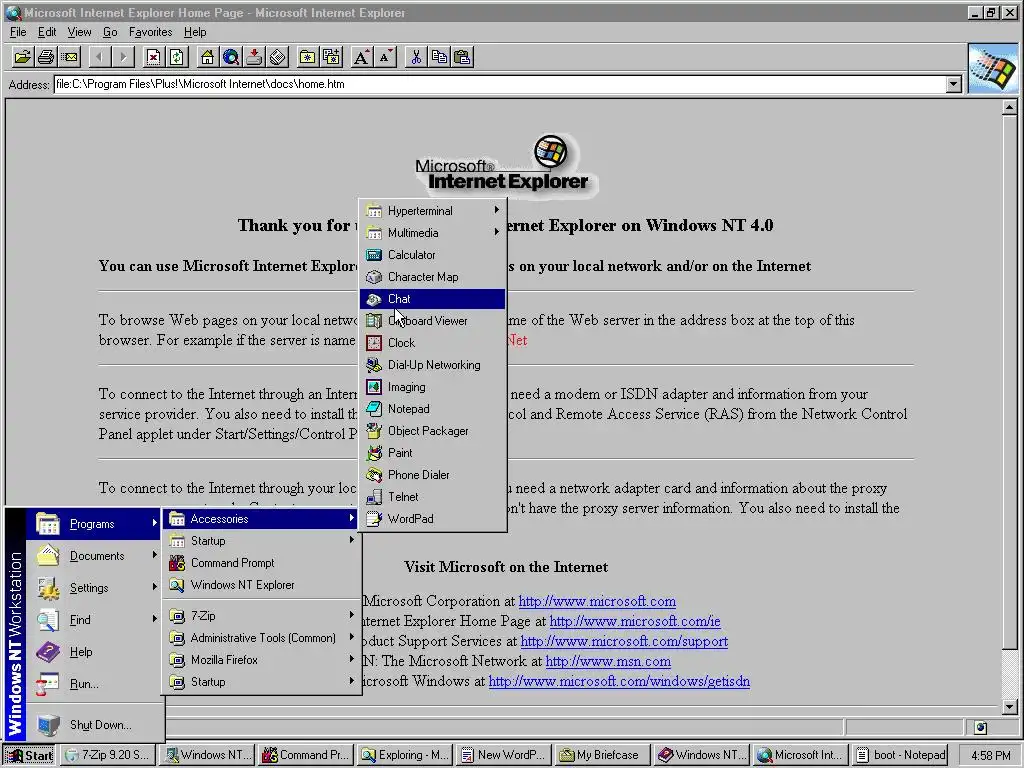This screenshot has height=768, width=1024.
Task: Click the larger font A icon
Action: 361,57
